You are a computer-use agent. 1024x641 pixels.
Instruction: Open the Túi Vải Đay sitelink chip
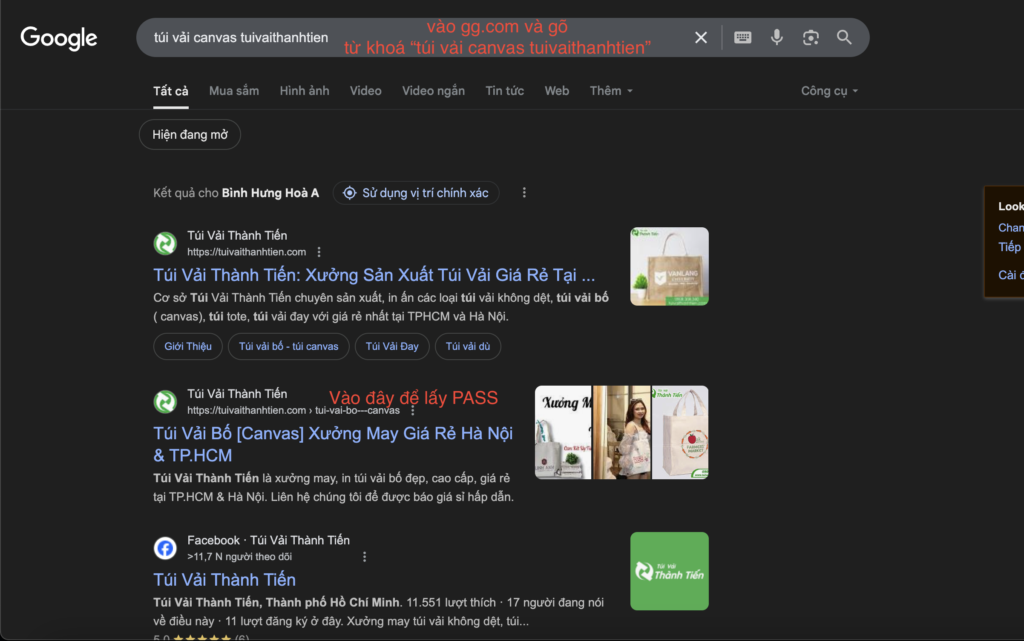[392, 347]
